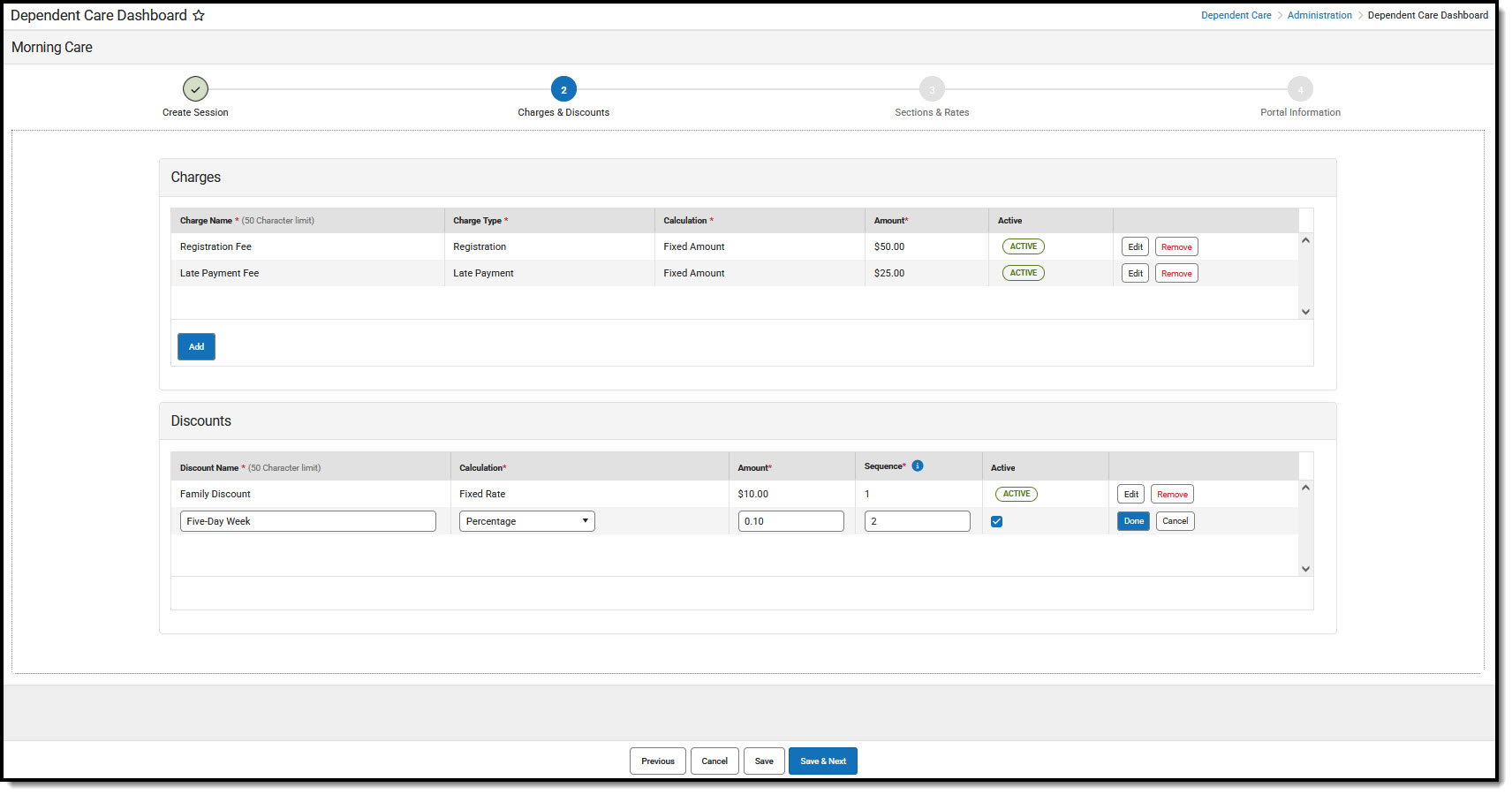Open the Administration breadcrumb link
1512x795 pixels.
(x=1319, y=15)
